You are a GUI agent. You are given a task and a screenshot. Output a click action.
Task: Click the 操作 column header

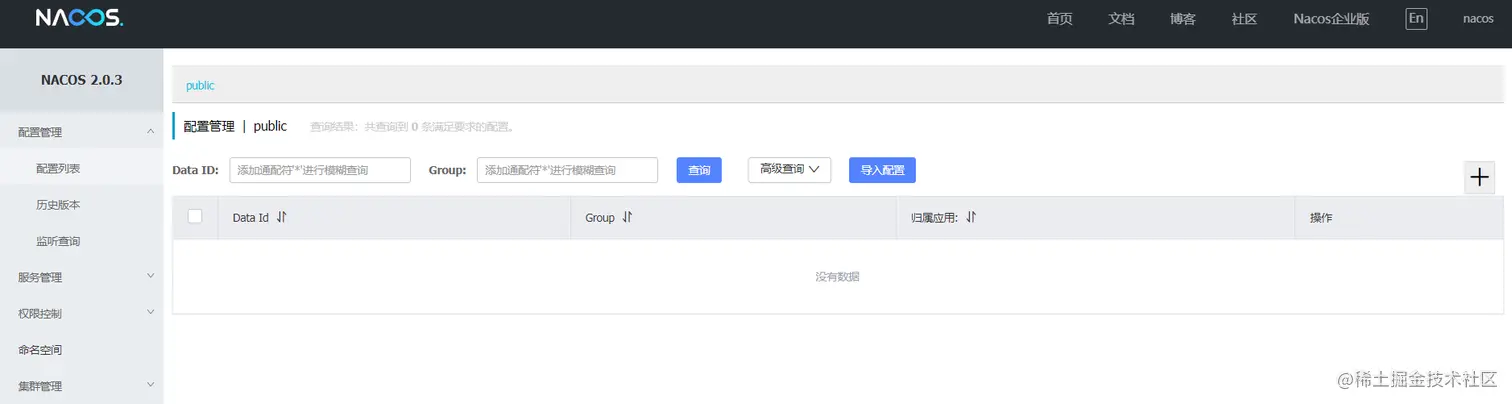(1321, 218)
